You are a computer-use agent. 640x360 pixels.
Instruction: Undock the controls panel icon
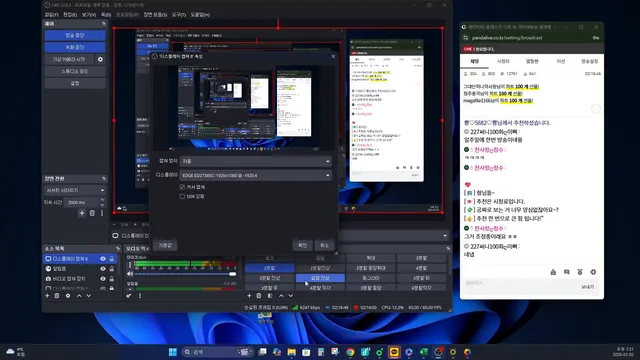[104, 24]
